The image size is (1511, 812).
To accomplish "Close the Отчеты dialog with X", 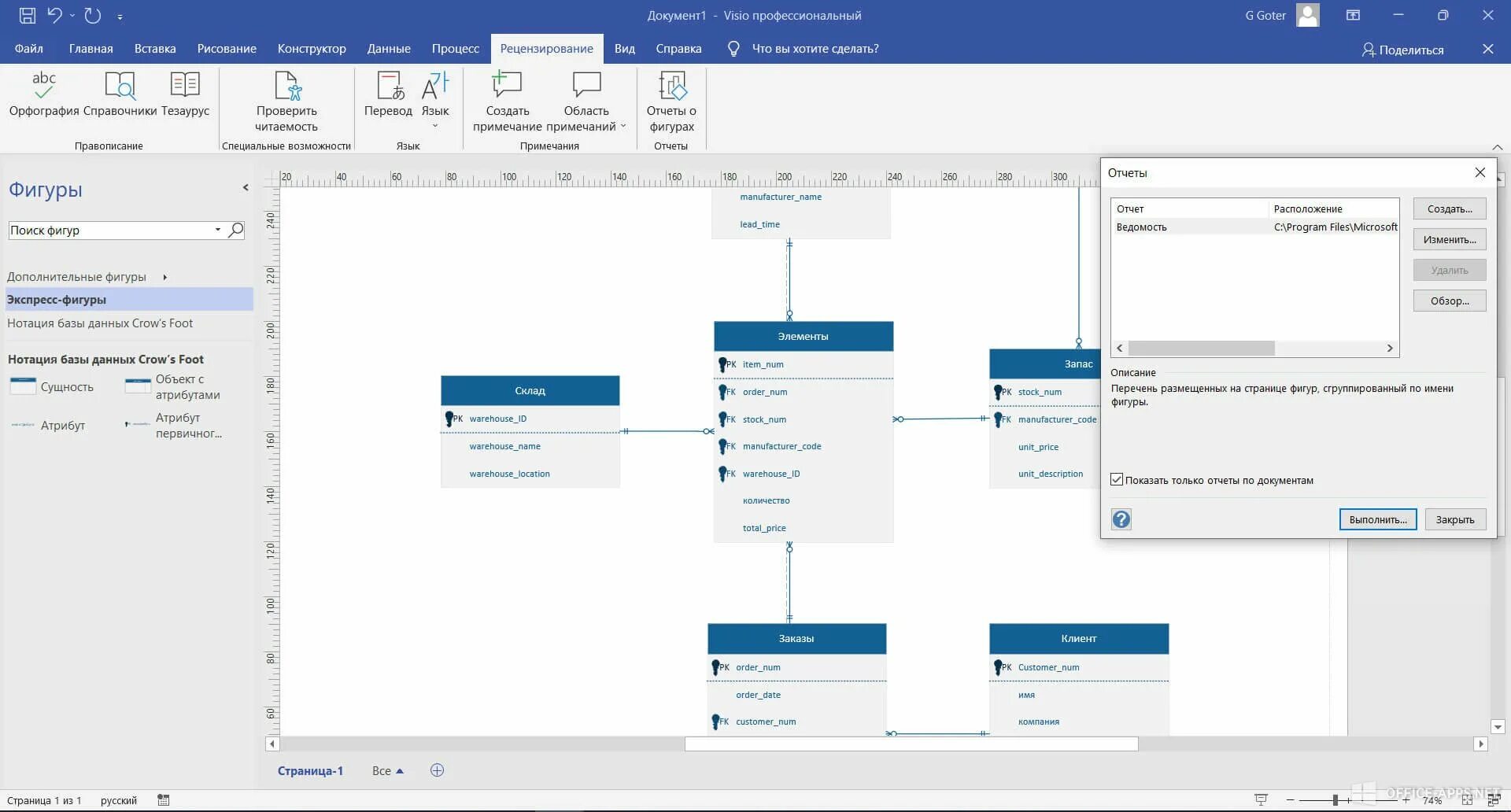I will tap(1480, 172).
